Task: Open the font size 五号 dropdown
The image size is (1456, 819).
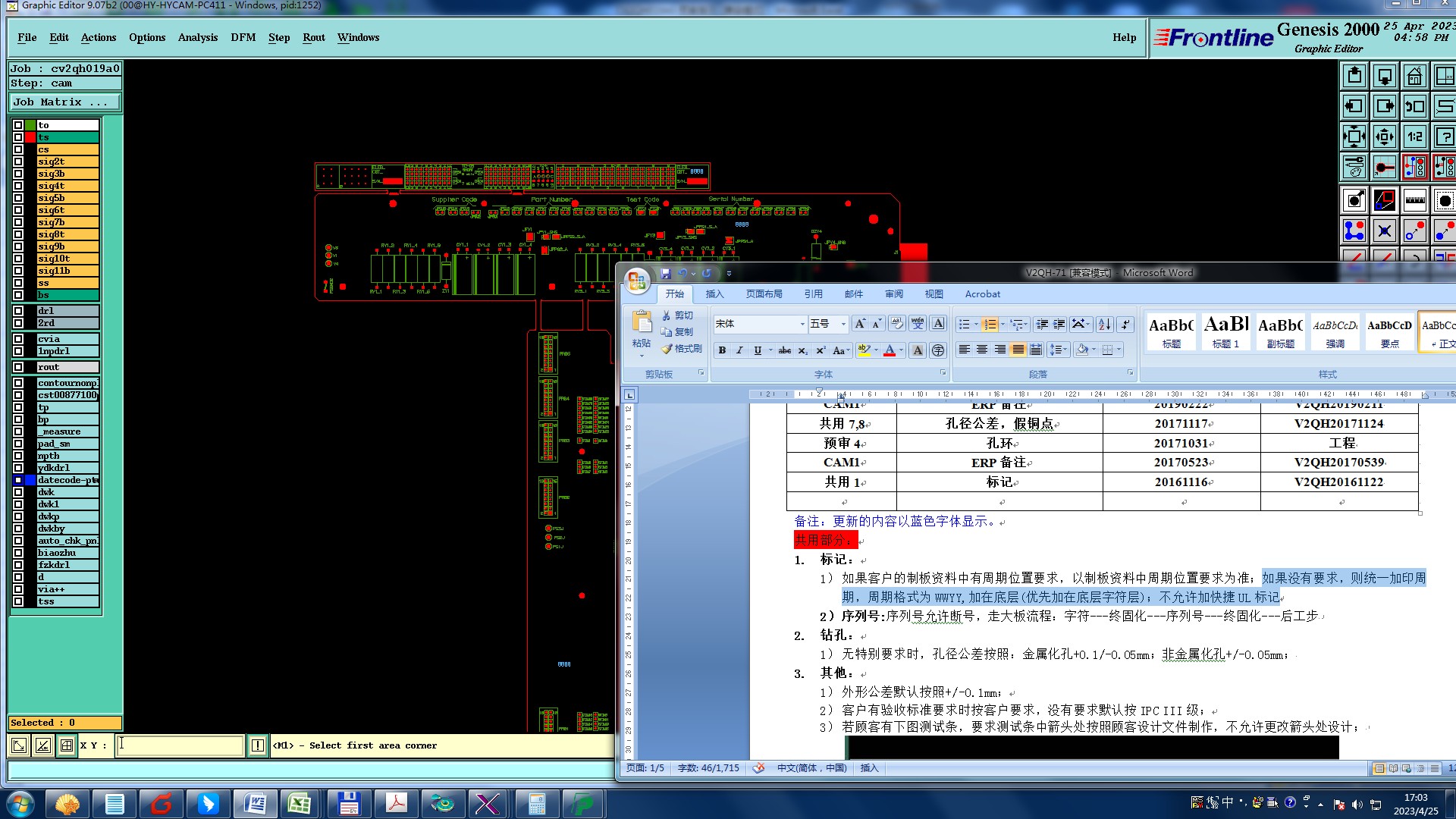Action: pos(843,324)
